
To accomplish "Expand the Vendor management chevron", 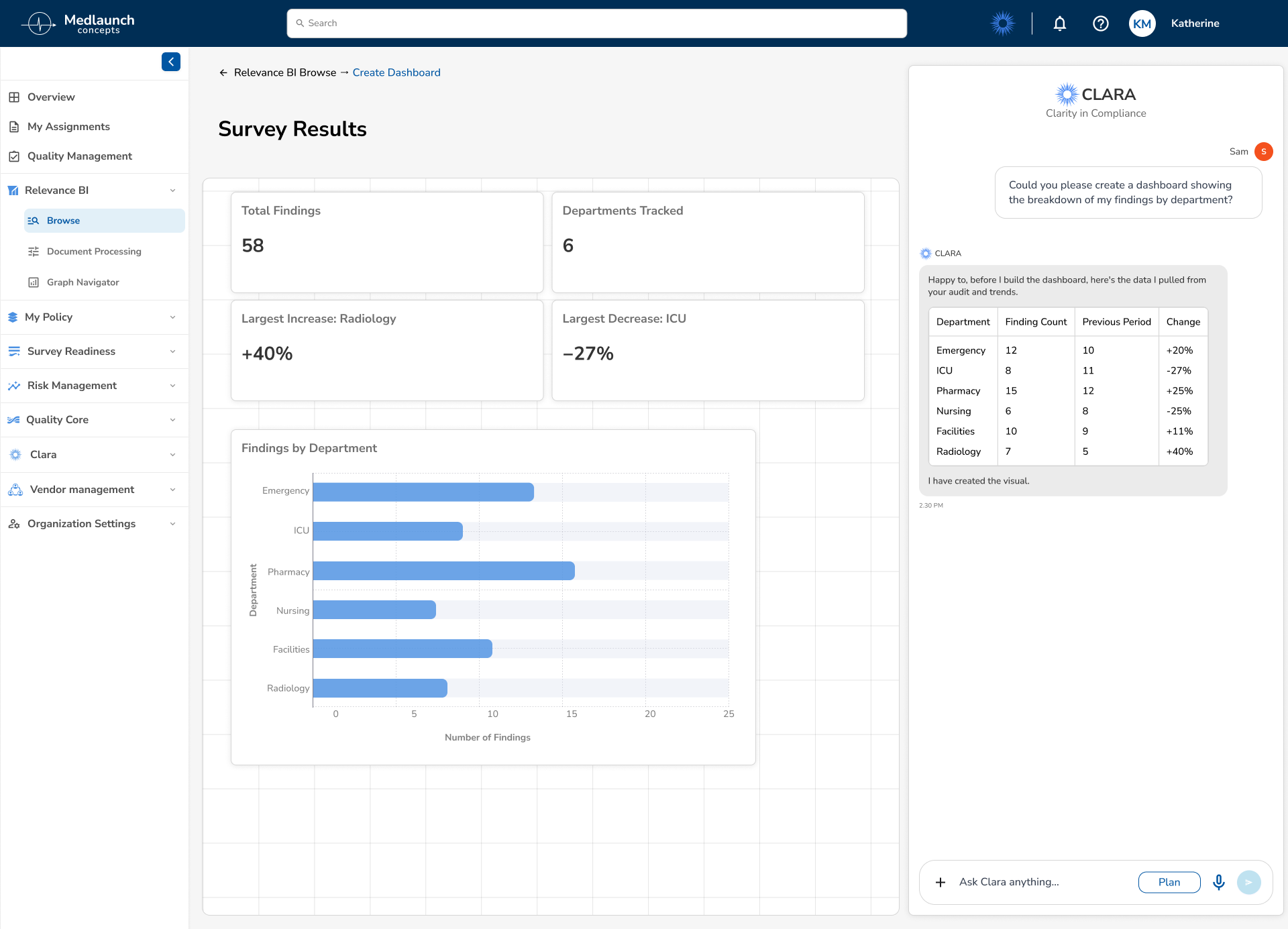I will (173, 490).
